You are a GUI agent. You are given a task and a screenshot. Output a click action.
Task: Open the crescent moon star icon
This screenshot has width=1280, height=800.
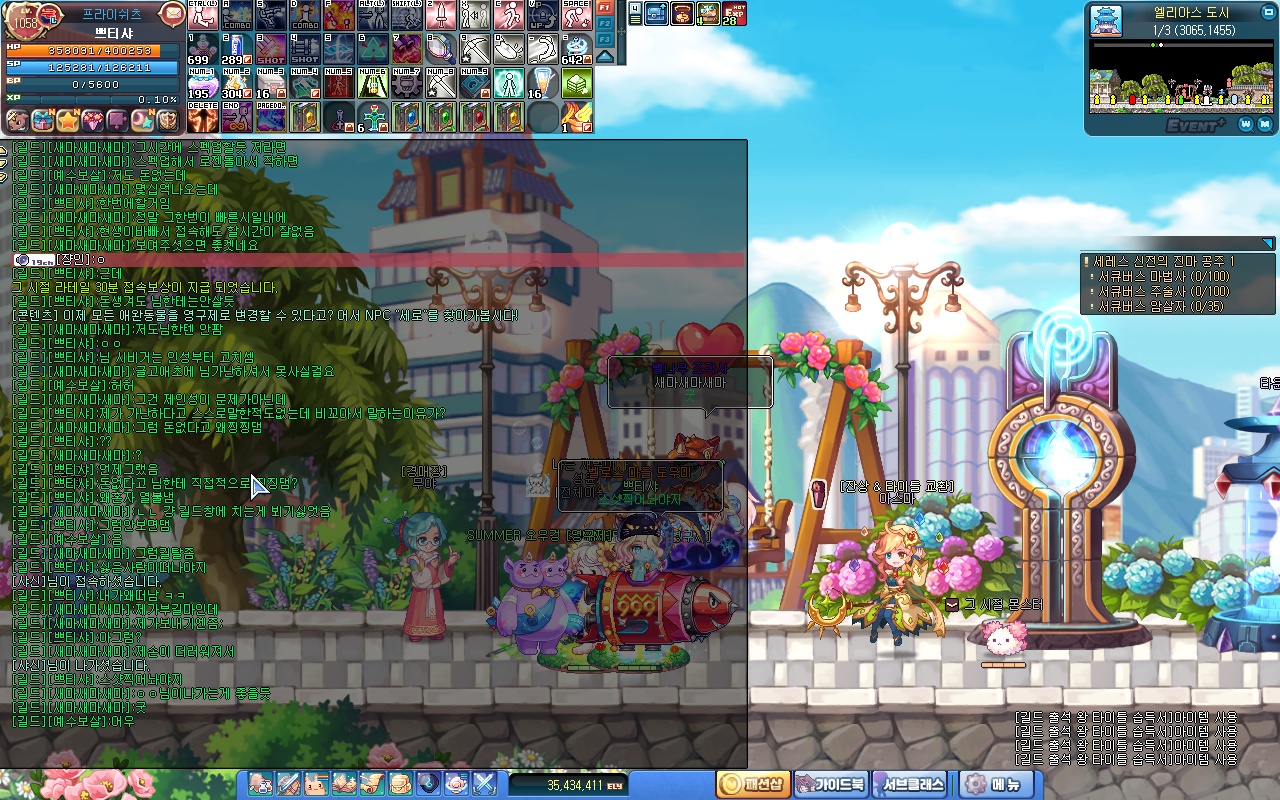[143, 121]
